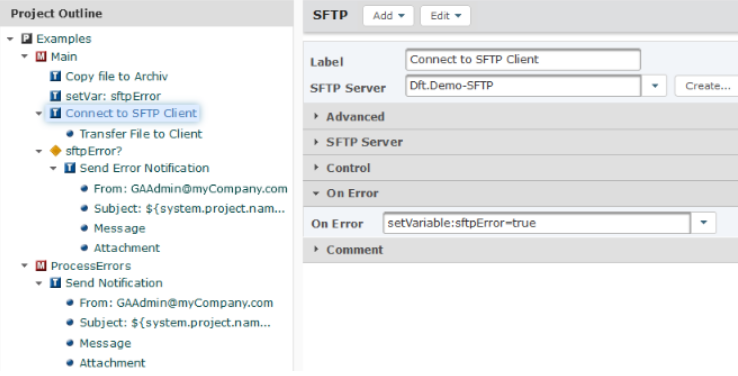Click the task icon beside Copy file to Archiv
This screenshot has height=376, width=738.
pyautogui.click(x=56, y=76)
